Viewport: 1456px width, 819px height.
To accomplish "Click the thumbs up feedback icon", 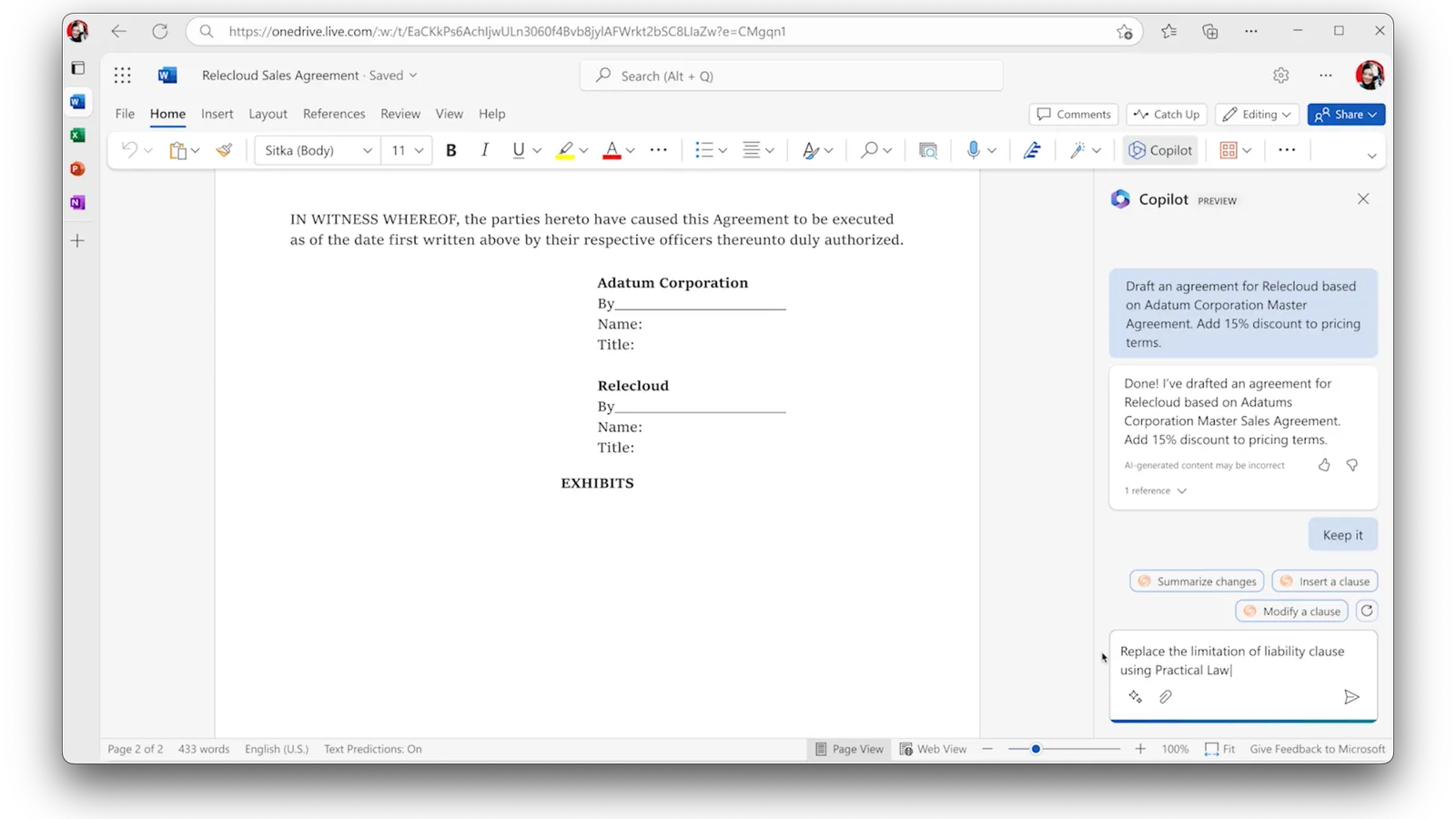I will [1324, 465].
